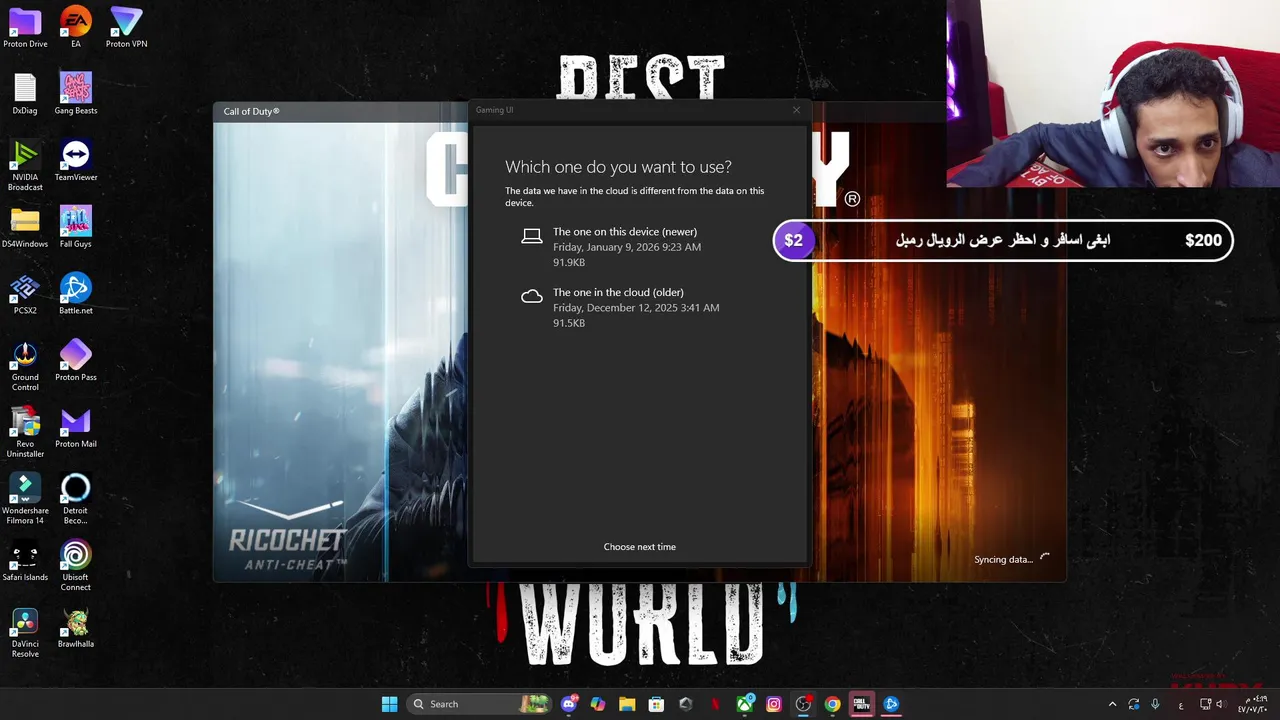Switch to Call of Duty taskbar icon
The width and height of the screenshot is (1280, 720).
861,704
